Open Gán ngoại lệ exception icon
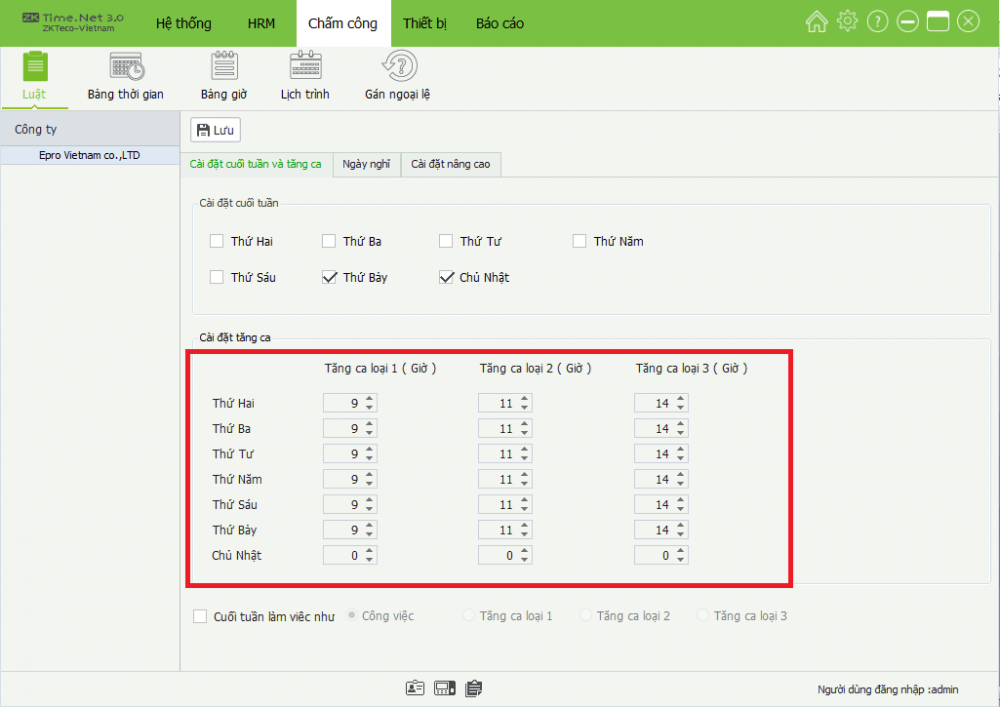 tap(397, 68)
